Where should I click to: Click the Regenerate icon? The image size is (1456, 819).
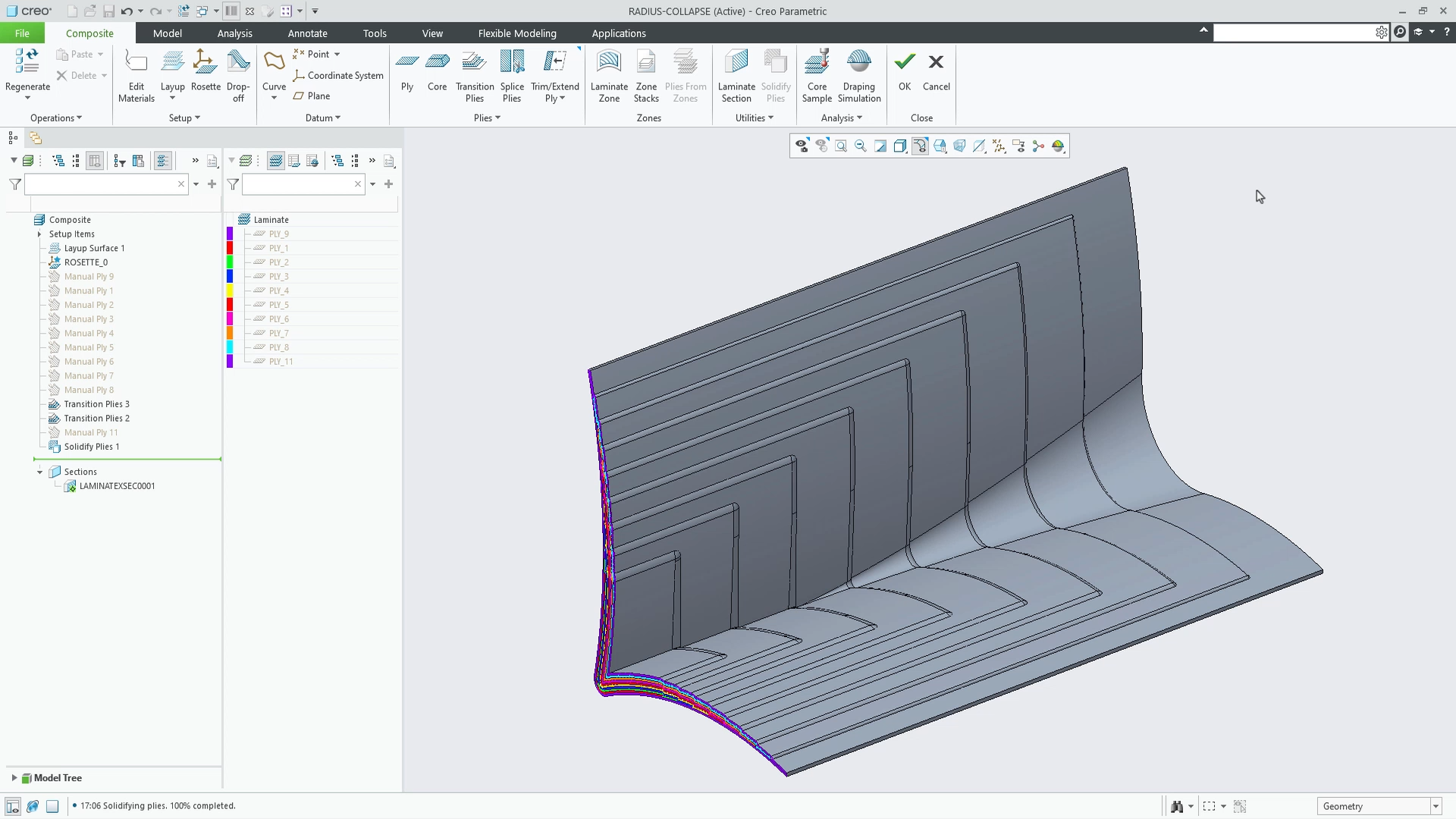[27, 61]
